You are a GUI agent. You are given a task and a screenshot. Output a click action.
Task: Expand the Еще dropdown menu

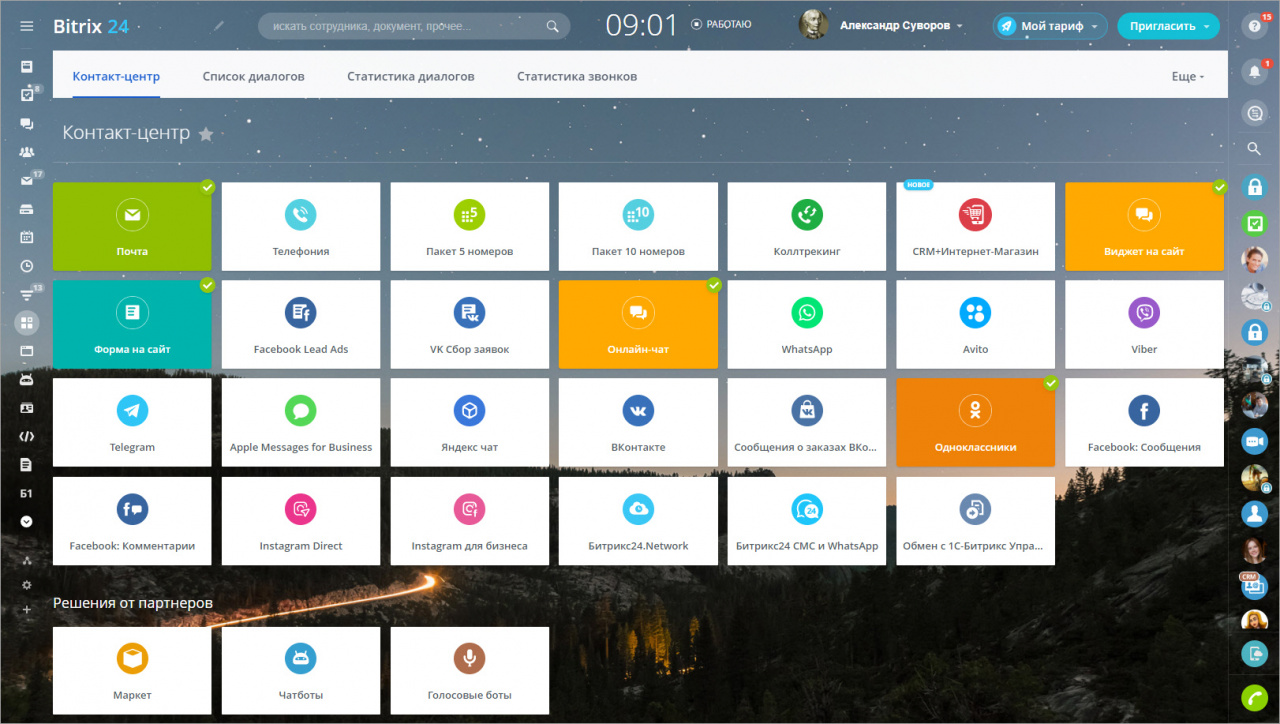click(1187, 77)
